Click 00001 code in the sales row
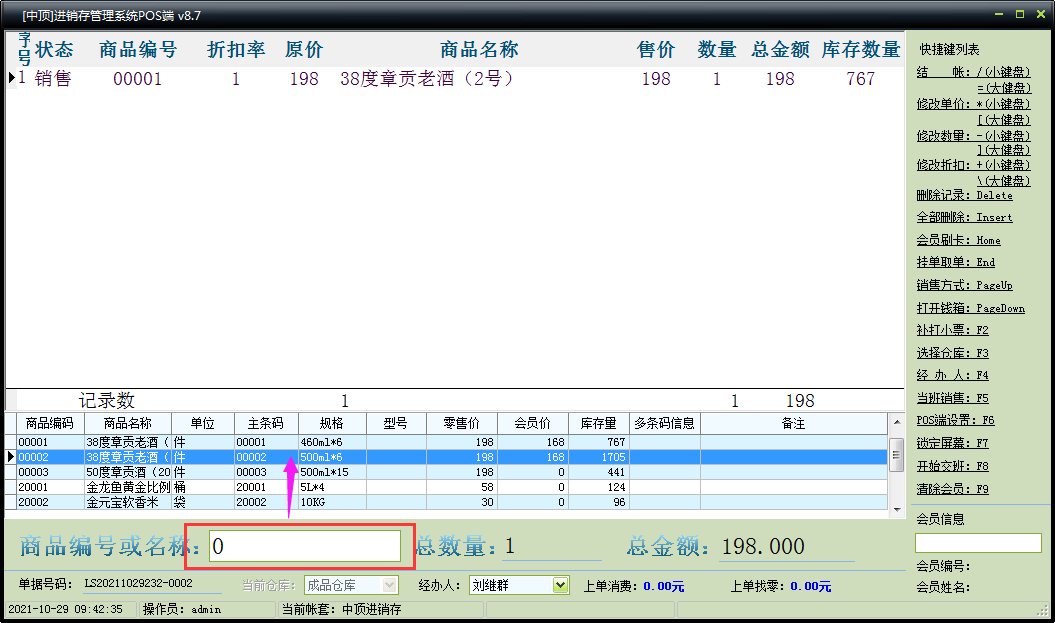Viewport: 1055px width, 623px height. tap(138, 79)
